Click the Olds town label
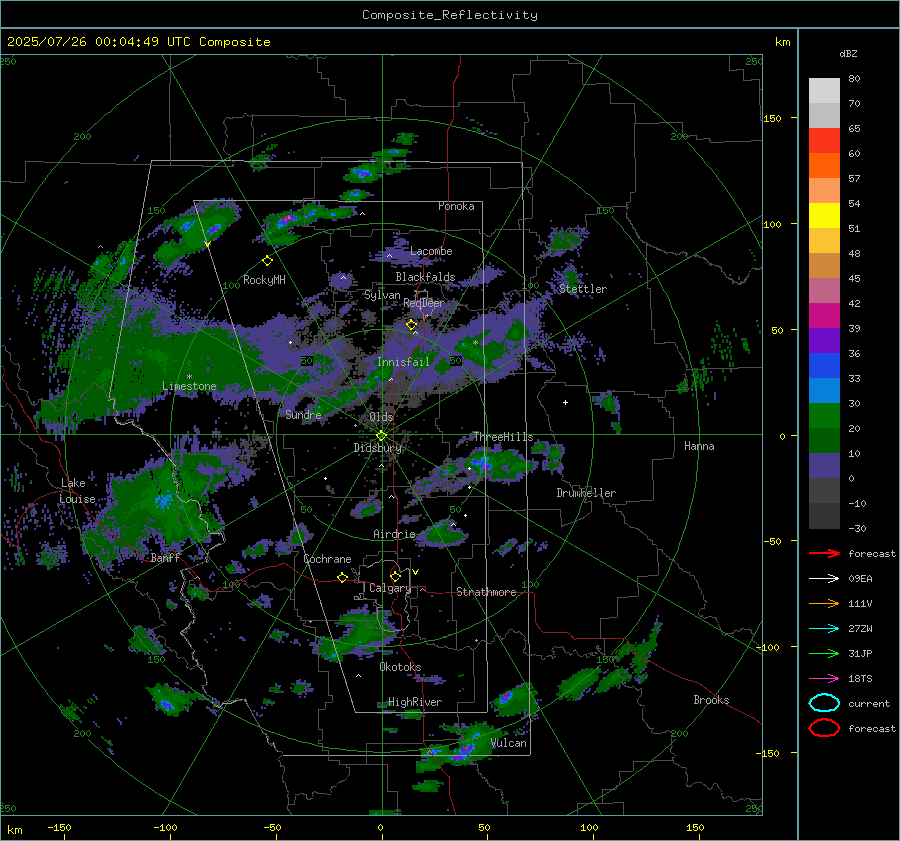900x841 pixels. pos(381,417)
